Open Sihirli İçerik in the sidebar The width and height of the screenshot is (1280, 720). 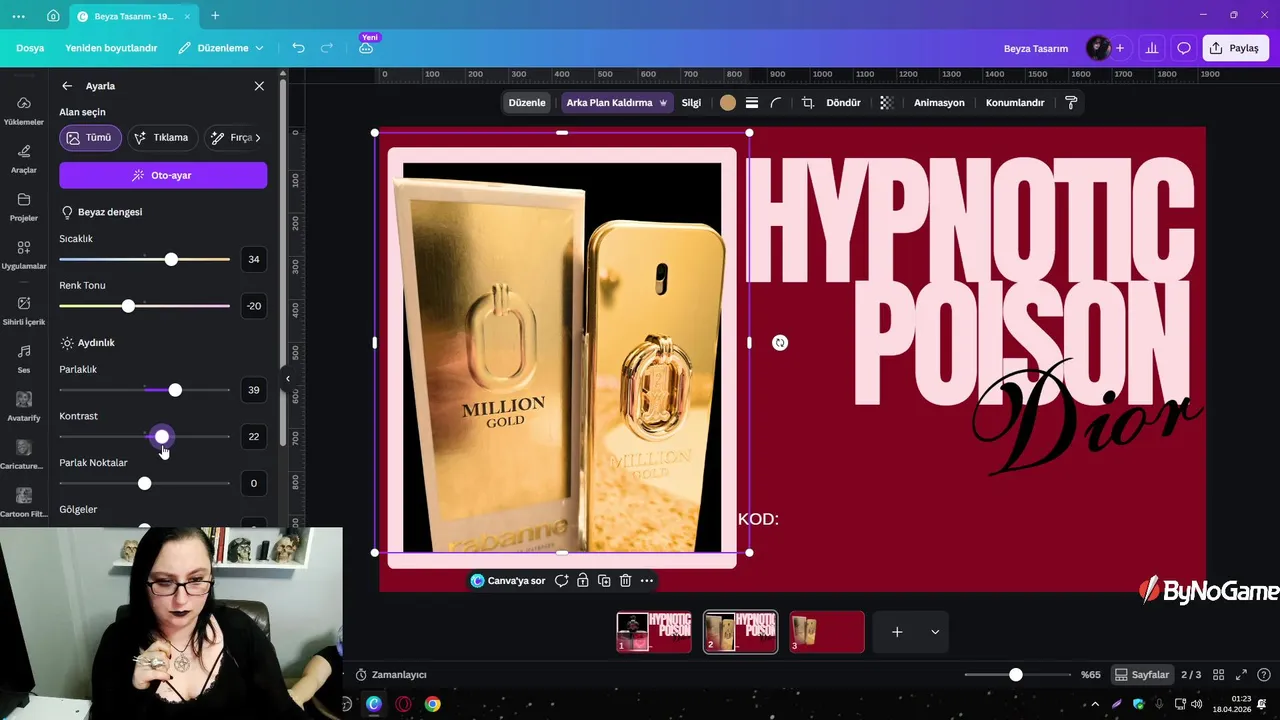point(24,310)
